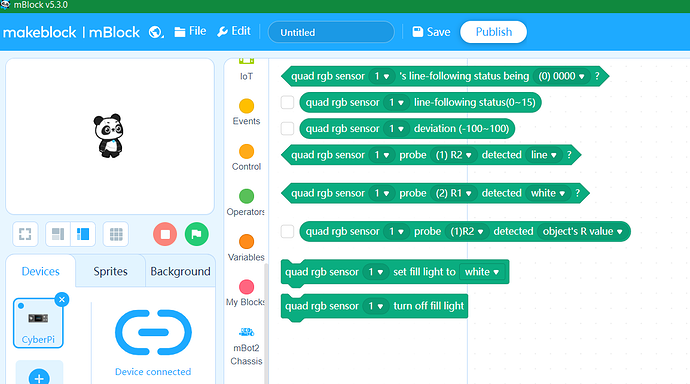The image size is (690, 384).
Task: Open the object's R value dropdown
Action: coord(582,231)
